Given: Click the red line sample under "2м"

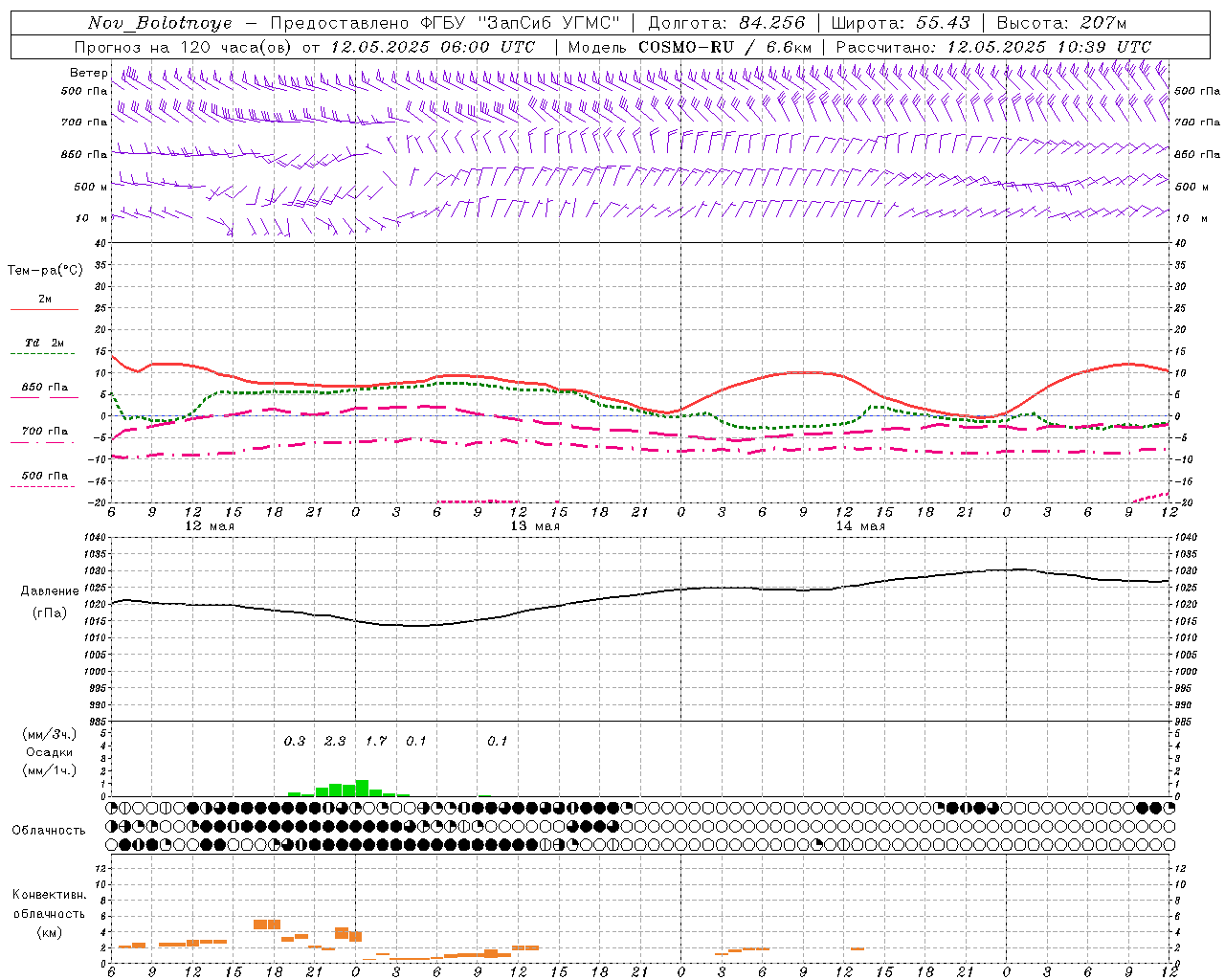Looking at the screenshot, I should click(x=44, y=310).
